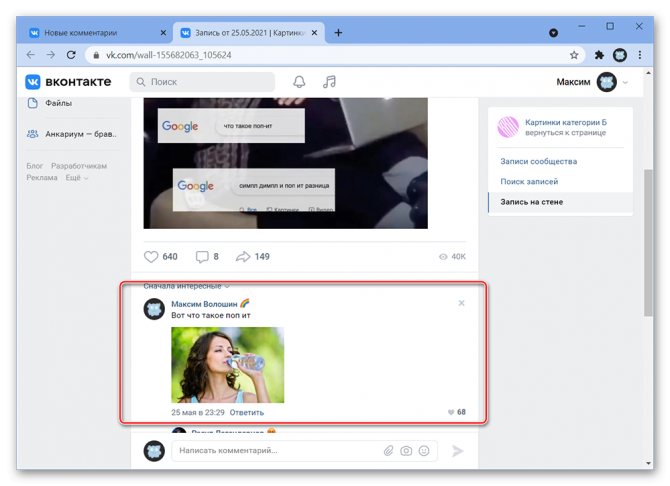Open the woman drinking water photo

click(x=227, y=365)
